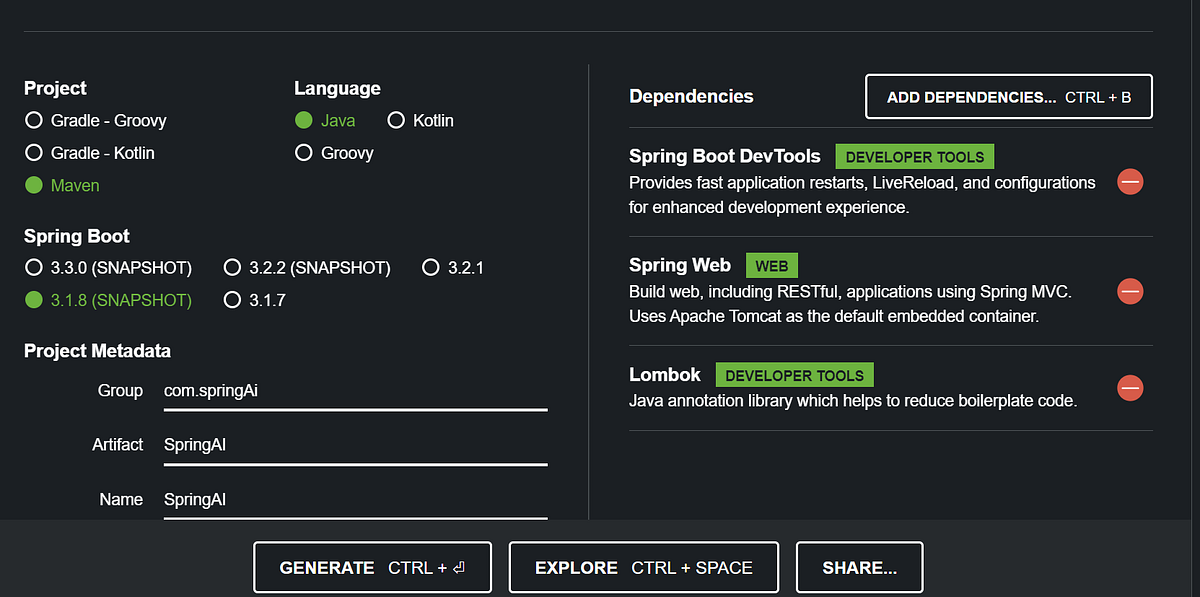Click the Dependencies heading
The height and width of the screenshot is (597, 1200).
(x=691, y=96)
